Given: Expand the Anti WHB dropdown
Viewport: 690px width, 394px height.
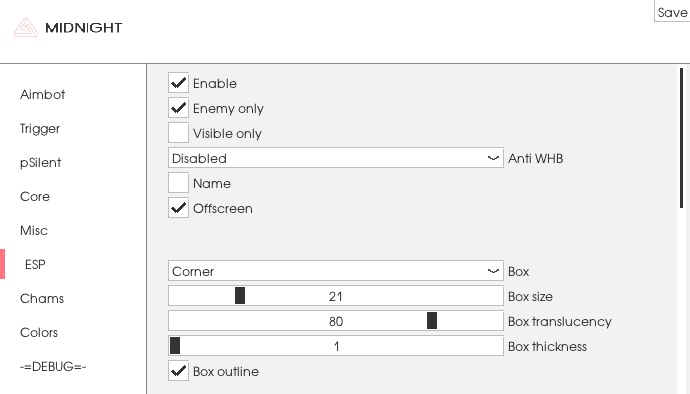Looking at the screenshot, I should [x=336, y=158].
